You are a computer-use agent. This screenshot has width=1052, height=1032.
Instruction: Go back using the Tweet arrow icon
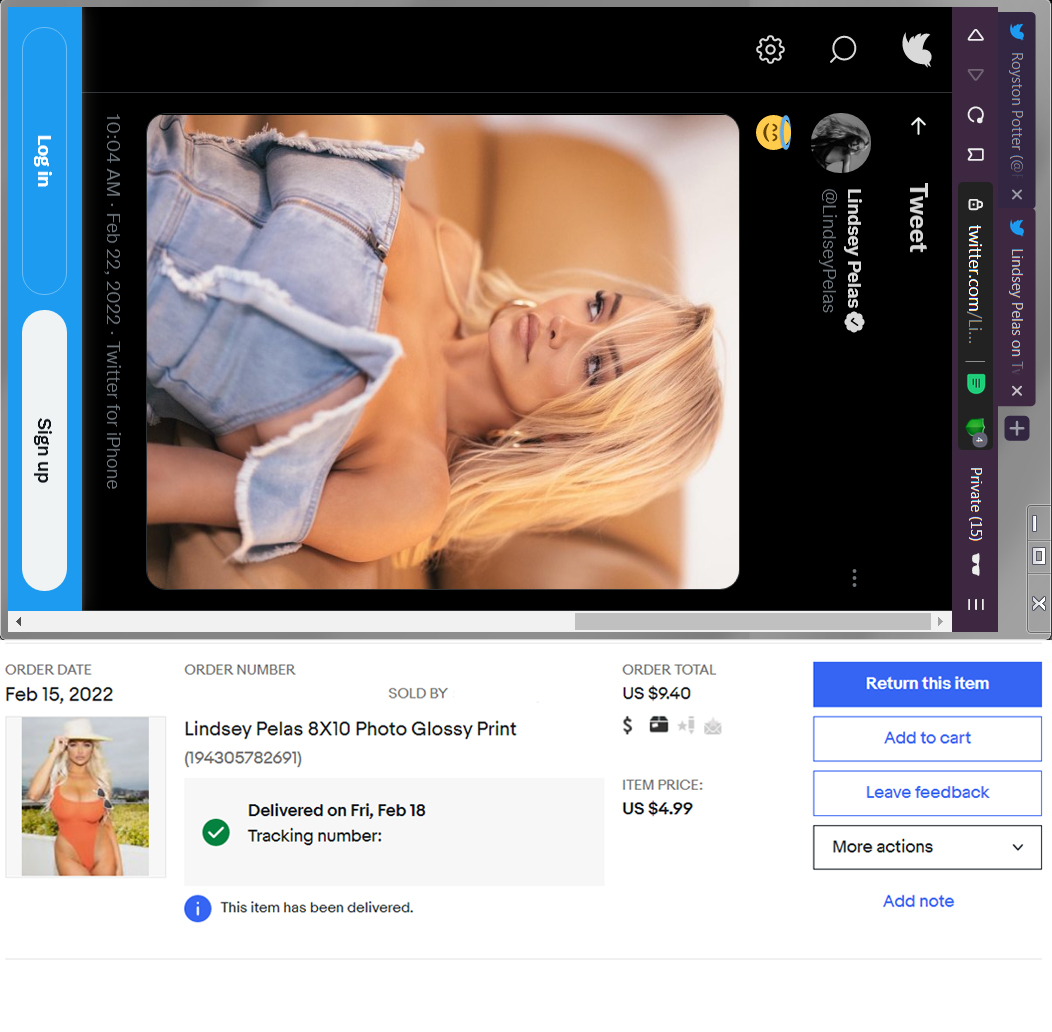pos(918,126)
